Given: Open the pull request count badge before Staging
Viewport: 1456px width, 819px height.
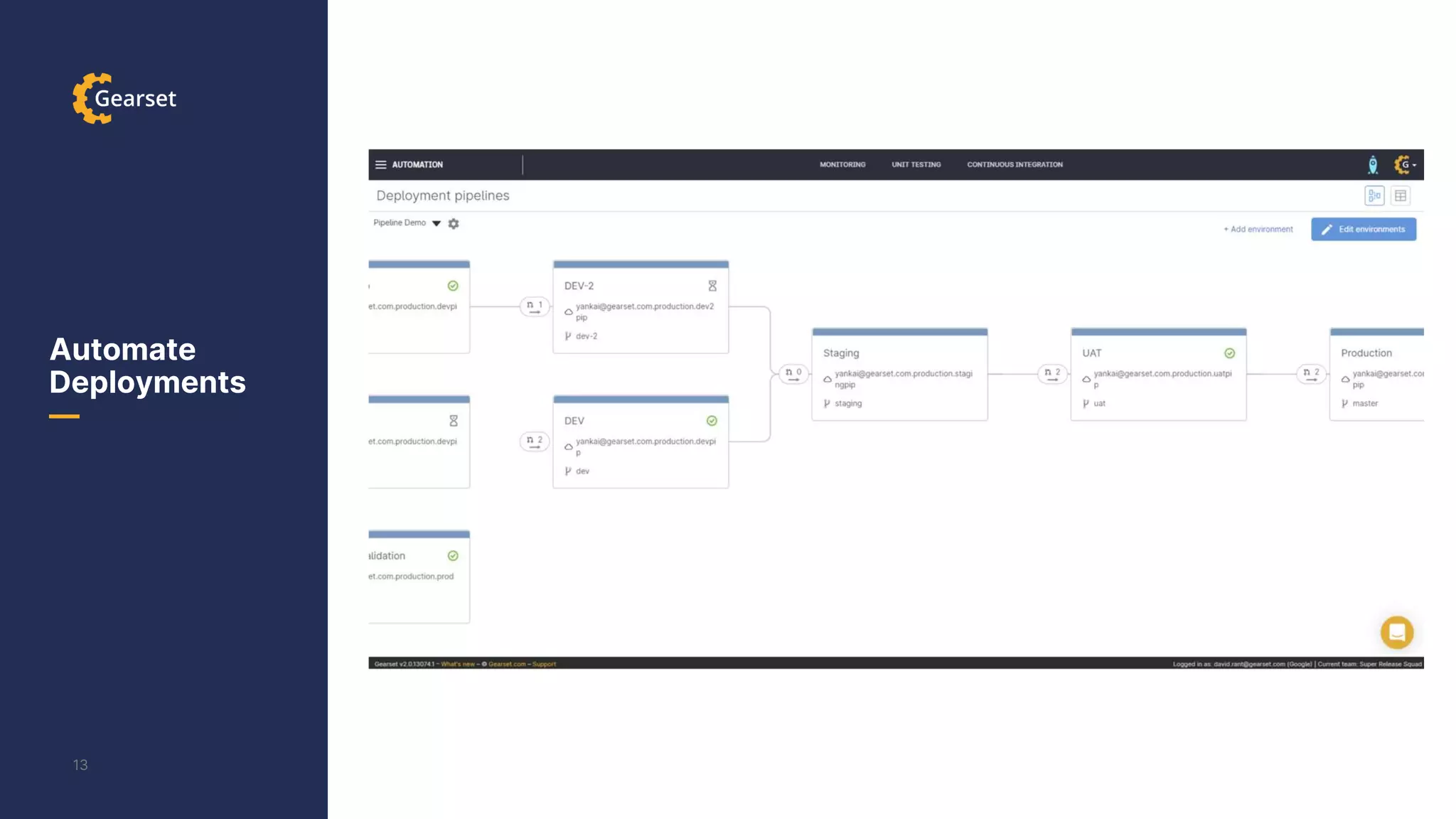Looking at the screenshot, I should [x=793, y=373].
